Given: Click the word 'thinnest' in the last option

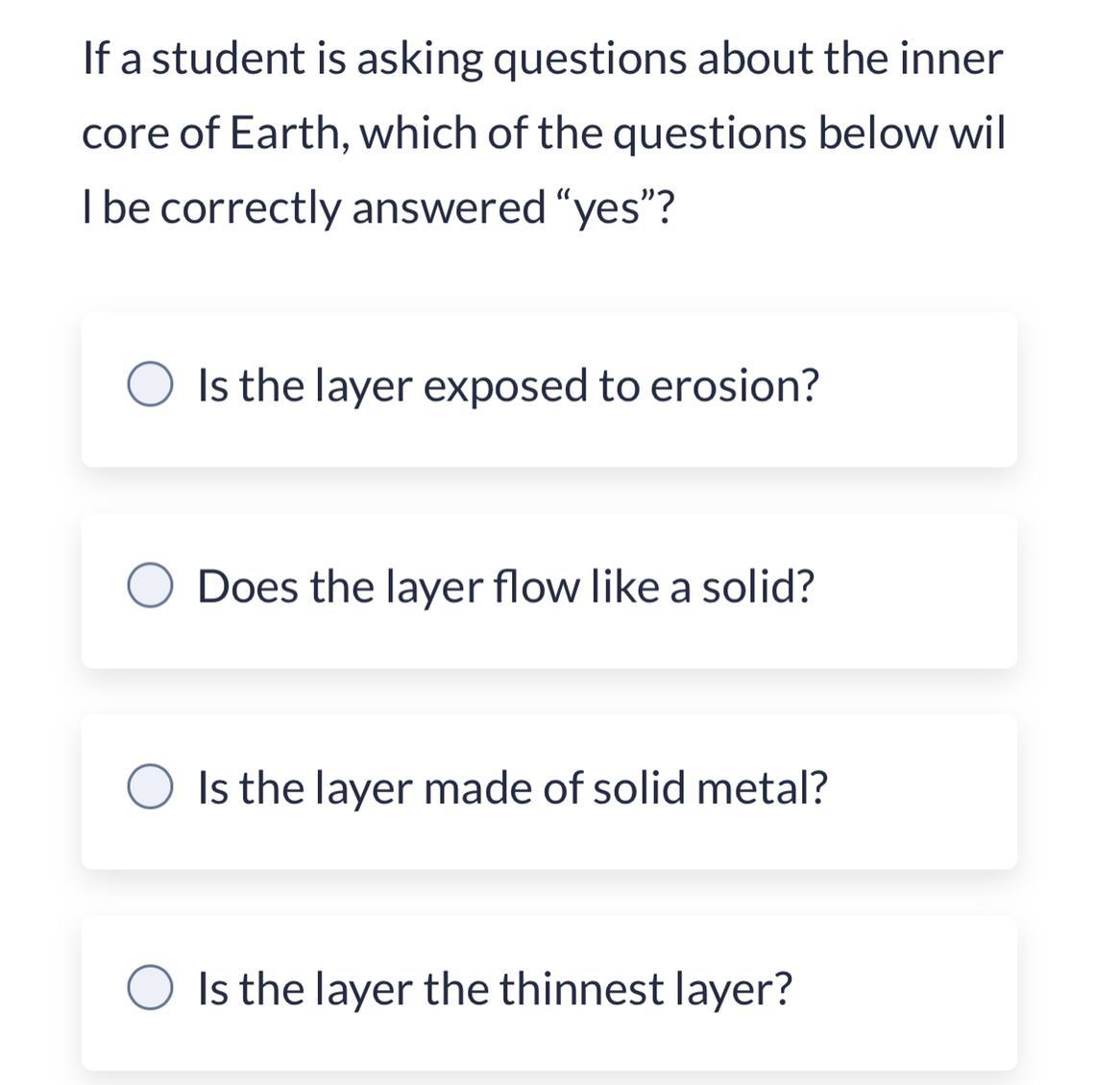Looking at the screenshot, I should (x=581, y=989).
